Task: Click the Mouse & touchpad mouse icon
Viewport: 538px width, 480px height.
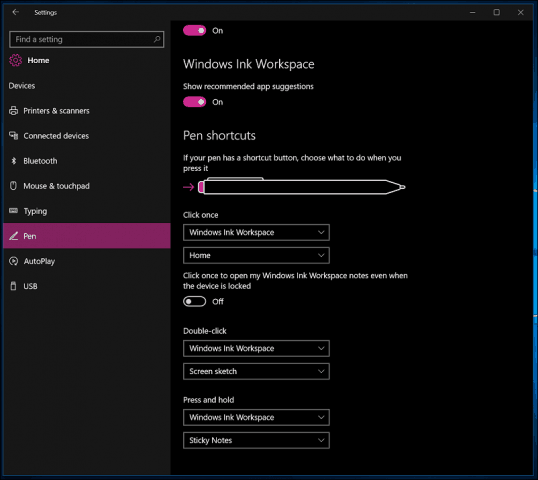Action: coord(13,186)
